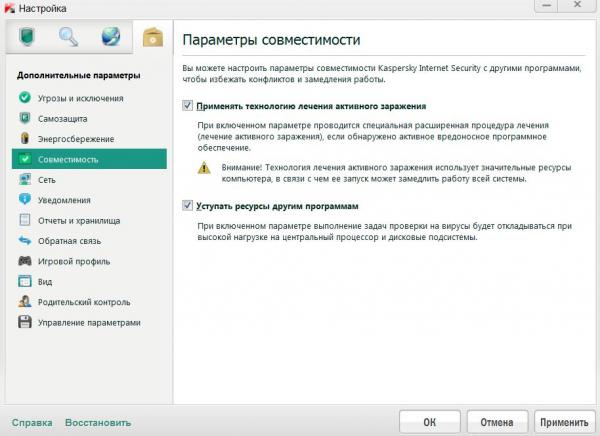Select Самозащита section
Viewport: 600px width, 436px height.
(x=89, y=119)
